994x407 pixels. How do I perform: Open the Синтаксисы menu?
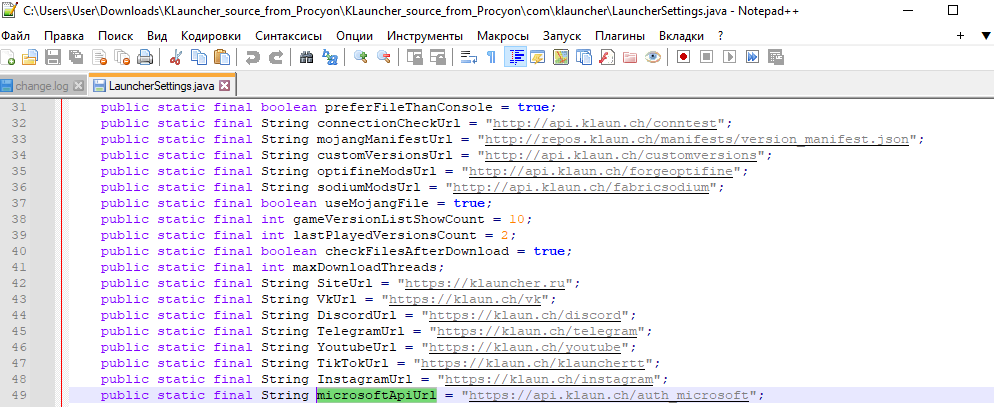point(289,35)
